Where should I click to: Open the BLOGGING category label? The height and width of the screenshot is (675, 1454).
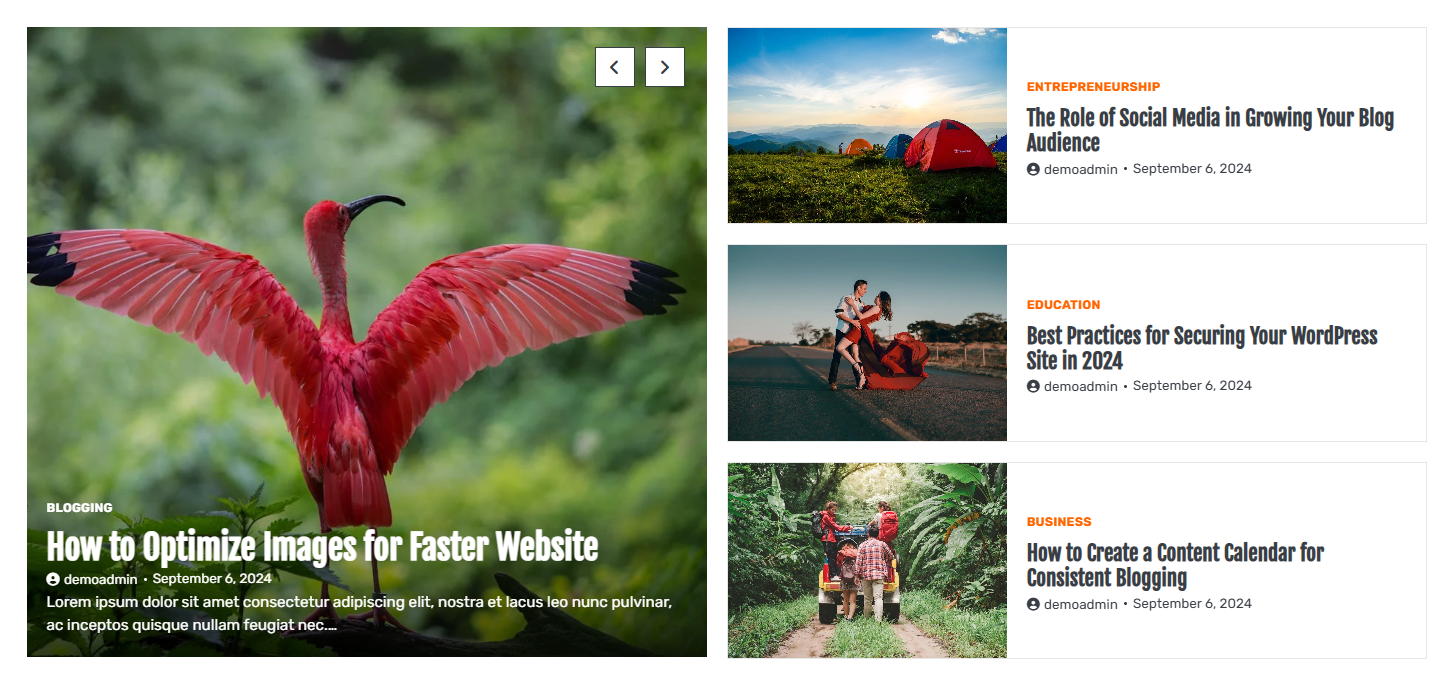pos(79,508)
